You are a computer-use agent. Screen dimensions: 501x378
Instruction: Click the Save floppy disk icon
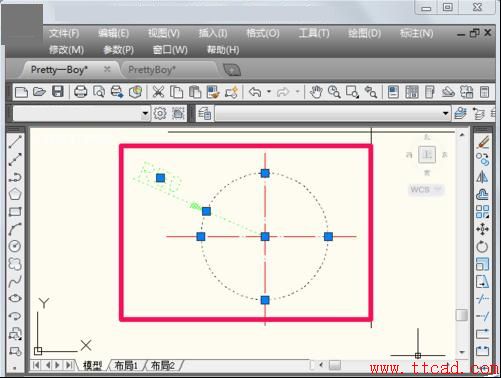tap(58, 92)
